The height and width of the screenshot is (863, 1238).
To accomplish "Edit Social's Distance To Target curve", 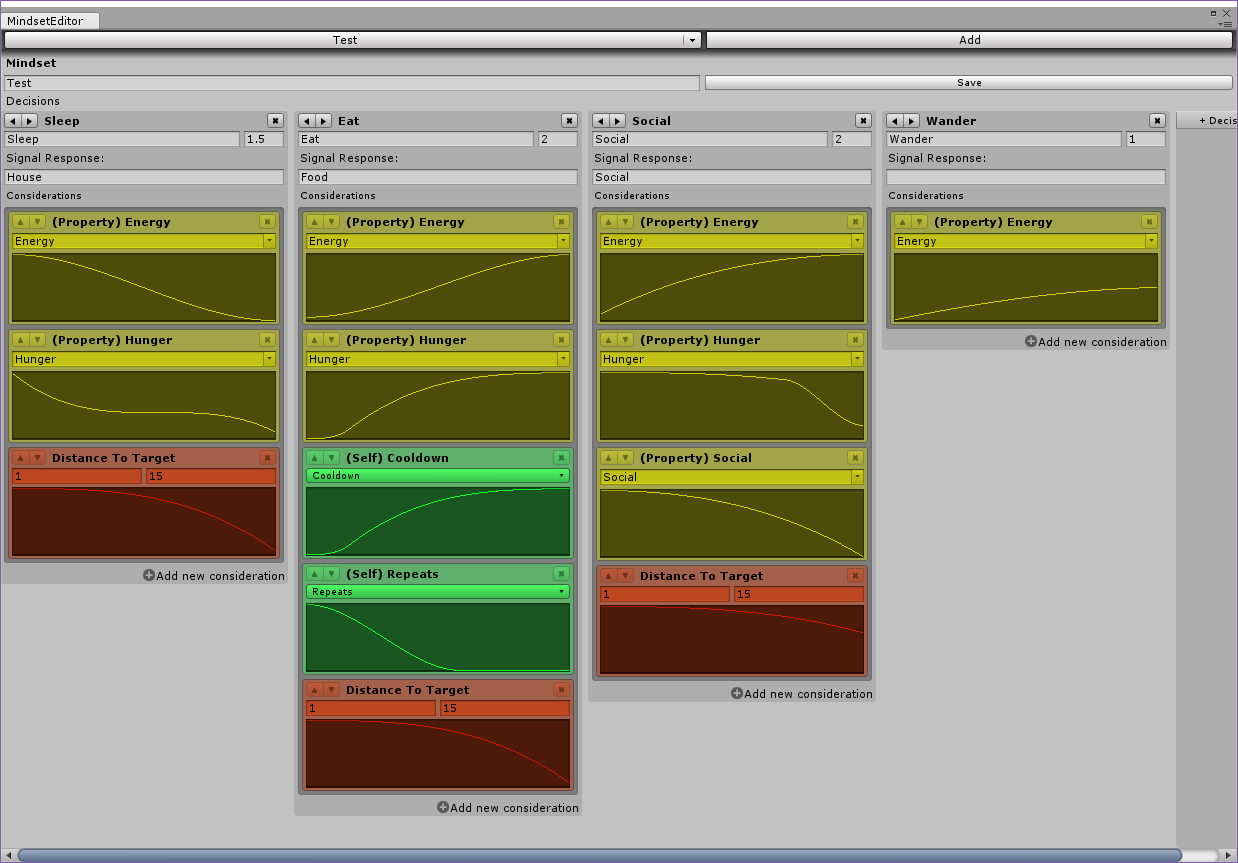I will click(732, 640).
